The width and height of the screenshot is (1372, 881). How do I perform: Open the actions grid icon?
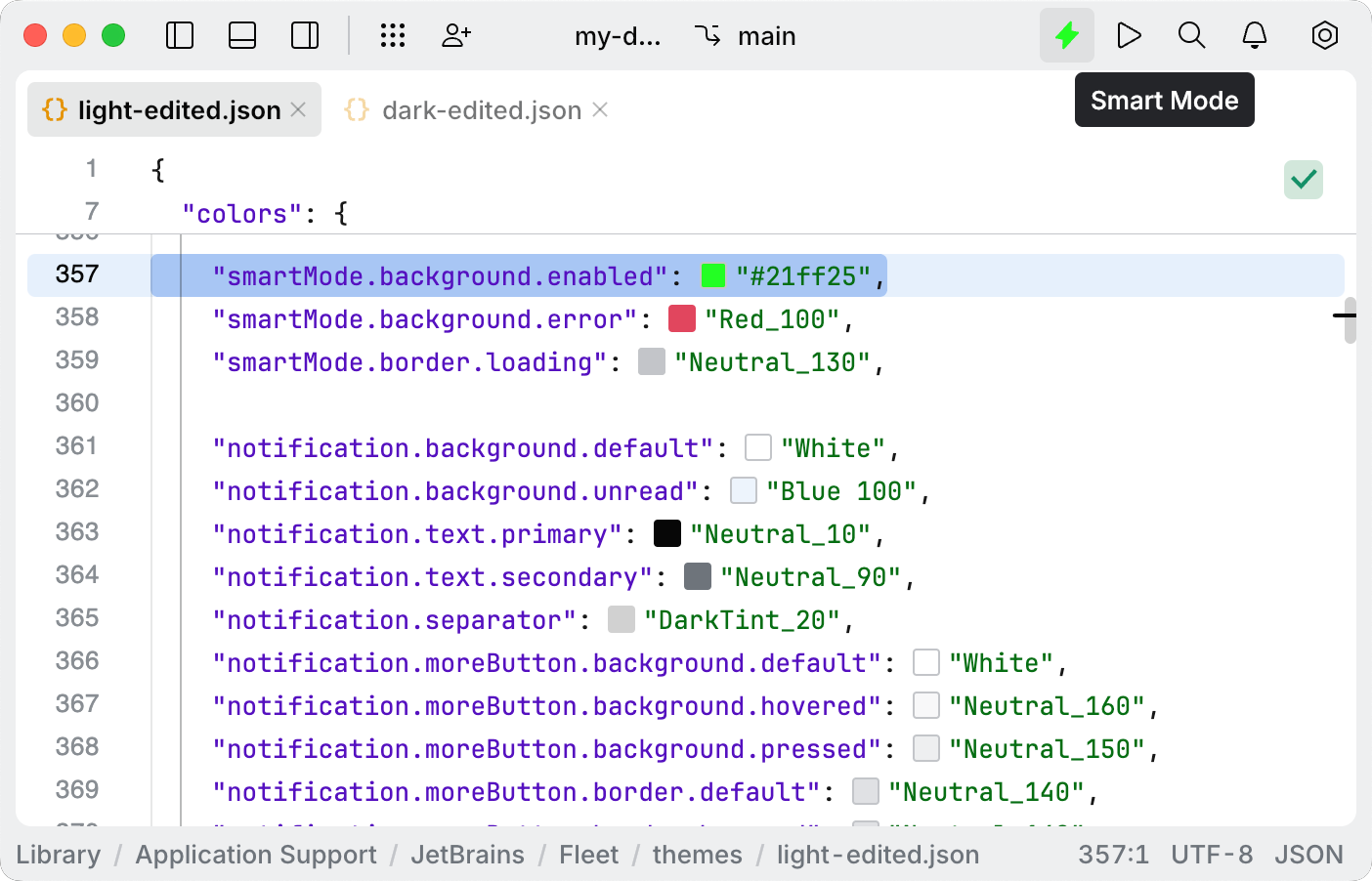[392, 36]
